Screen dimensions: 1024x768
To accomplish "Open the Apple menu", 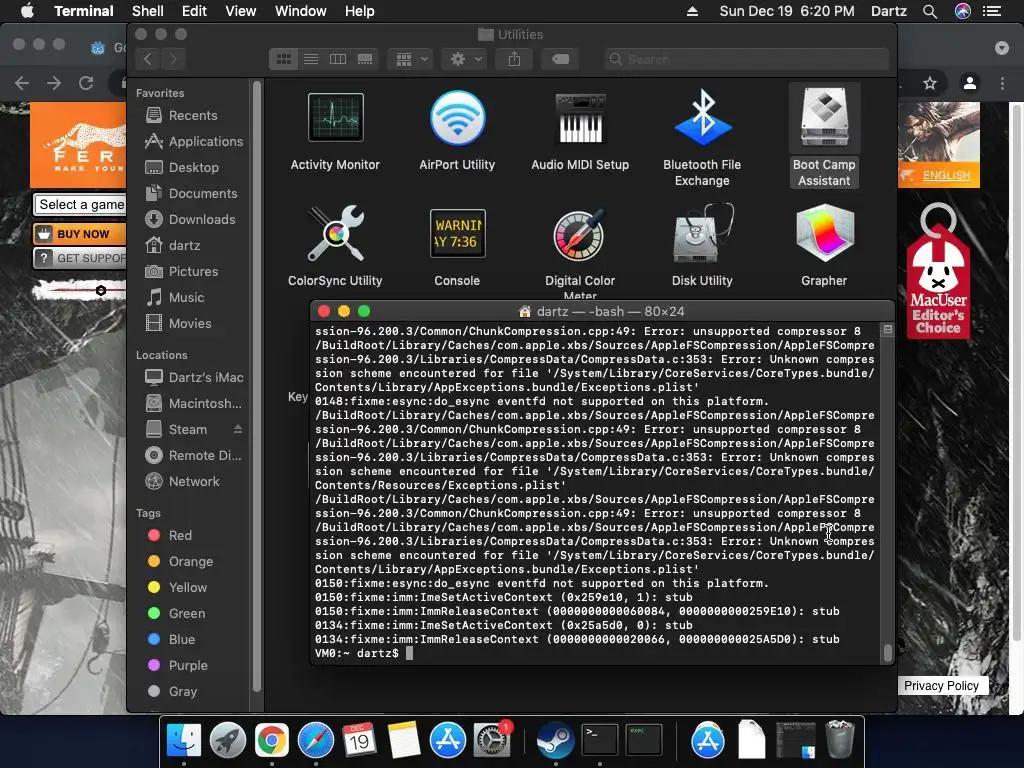I will point(27,11).
